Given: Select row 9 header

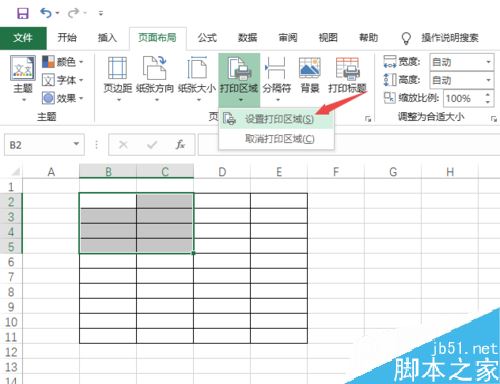Looking at the screenshot, I should (x=11, y=307).
